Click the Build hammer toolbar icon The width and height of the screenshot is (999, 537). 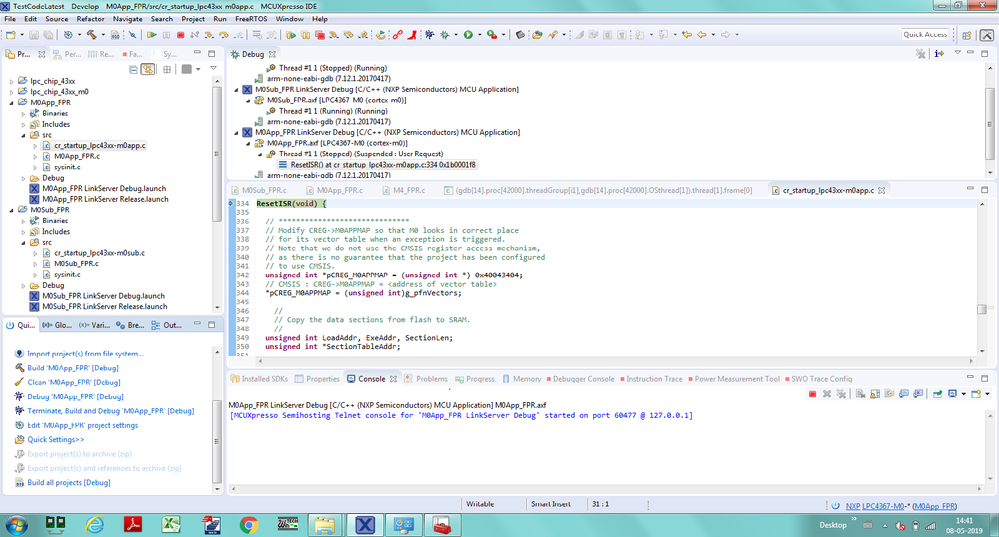tap(92, 35)
